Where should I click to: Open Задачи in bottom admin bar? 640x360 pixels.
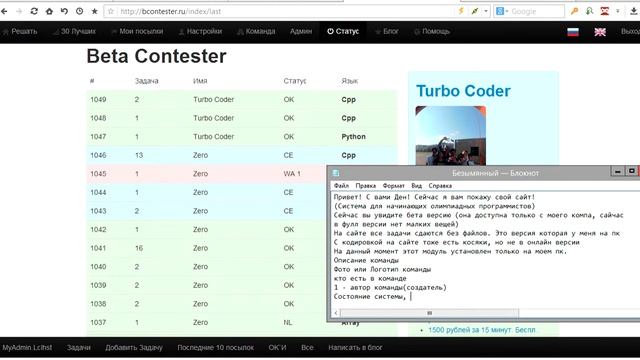pyautogui.click(x=79, y=348)
